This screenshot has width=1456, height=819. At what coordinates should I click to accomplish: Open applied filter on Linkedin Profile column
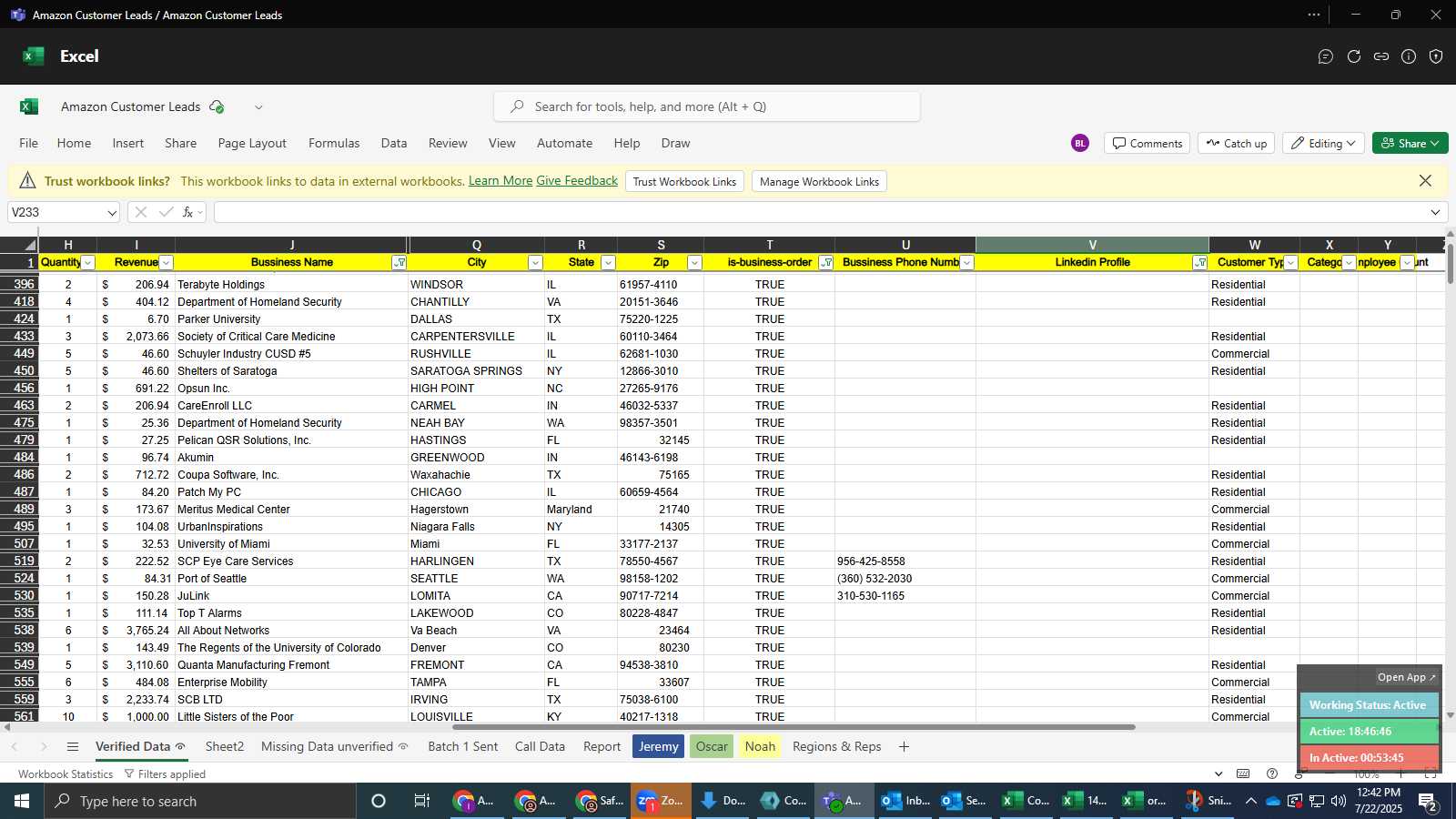coord(1200,263)
